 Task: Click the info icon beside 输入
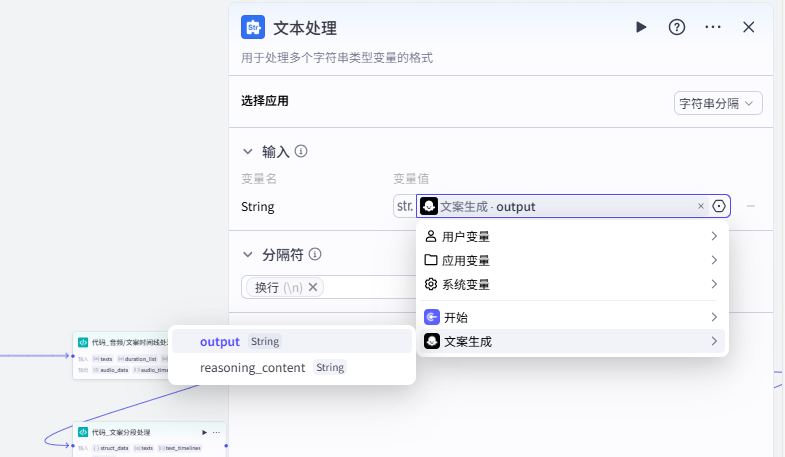click(301, 152)
